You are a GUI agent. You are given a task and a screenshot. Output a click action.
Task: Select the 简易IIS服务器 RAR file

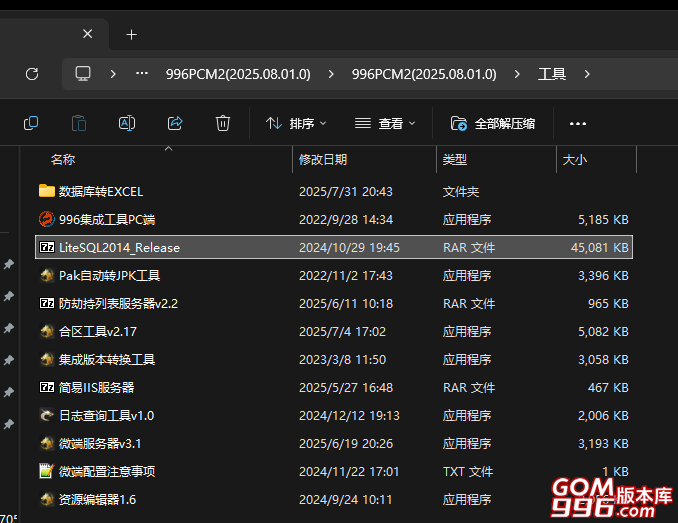pyautogui.click(x=96, y=387)
